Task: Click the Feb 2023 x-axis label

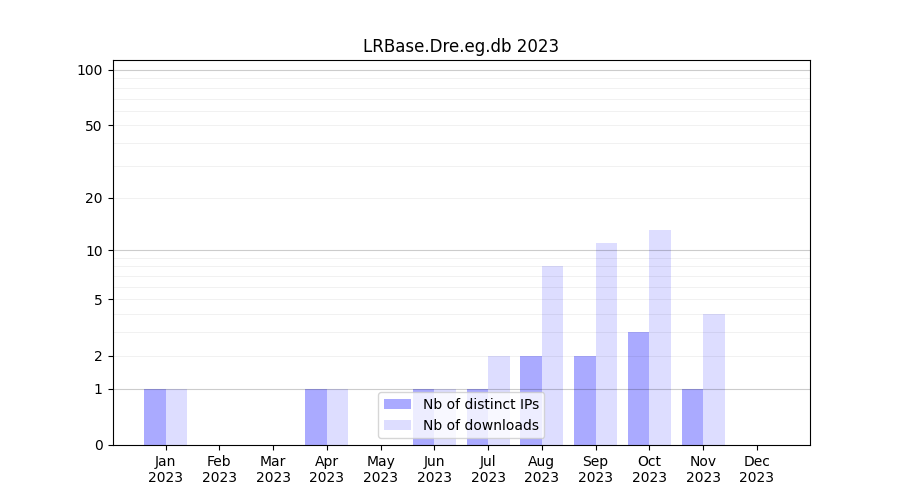Action: point(219,469)
